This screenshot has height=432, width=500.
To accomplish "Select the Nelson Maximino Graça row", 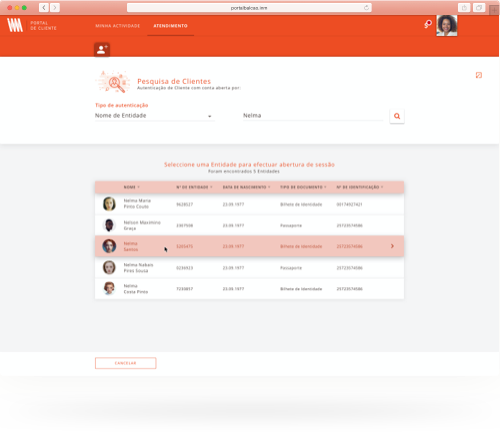I will (x=249, y=225).
